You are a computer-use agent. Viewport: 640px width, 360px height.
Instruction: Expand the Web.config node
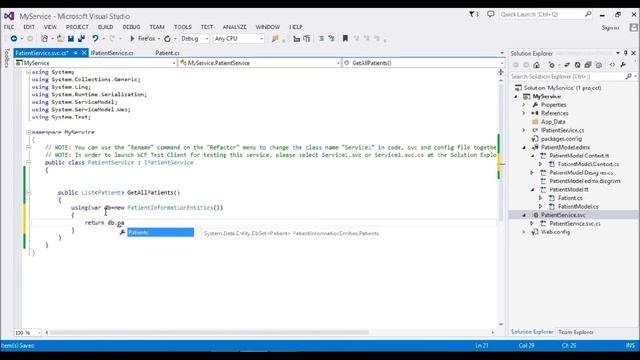[x=524, y=232]
